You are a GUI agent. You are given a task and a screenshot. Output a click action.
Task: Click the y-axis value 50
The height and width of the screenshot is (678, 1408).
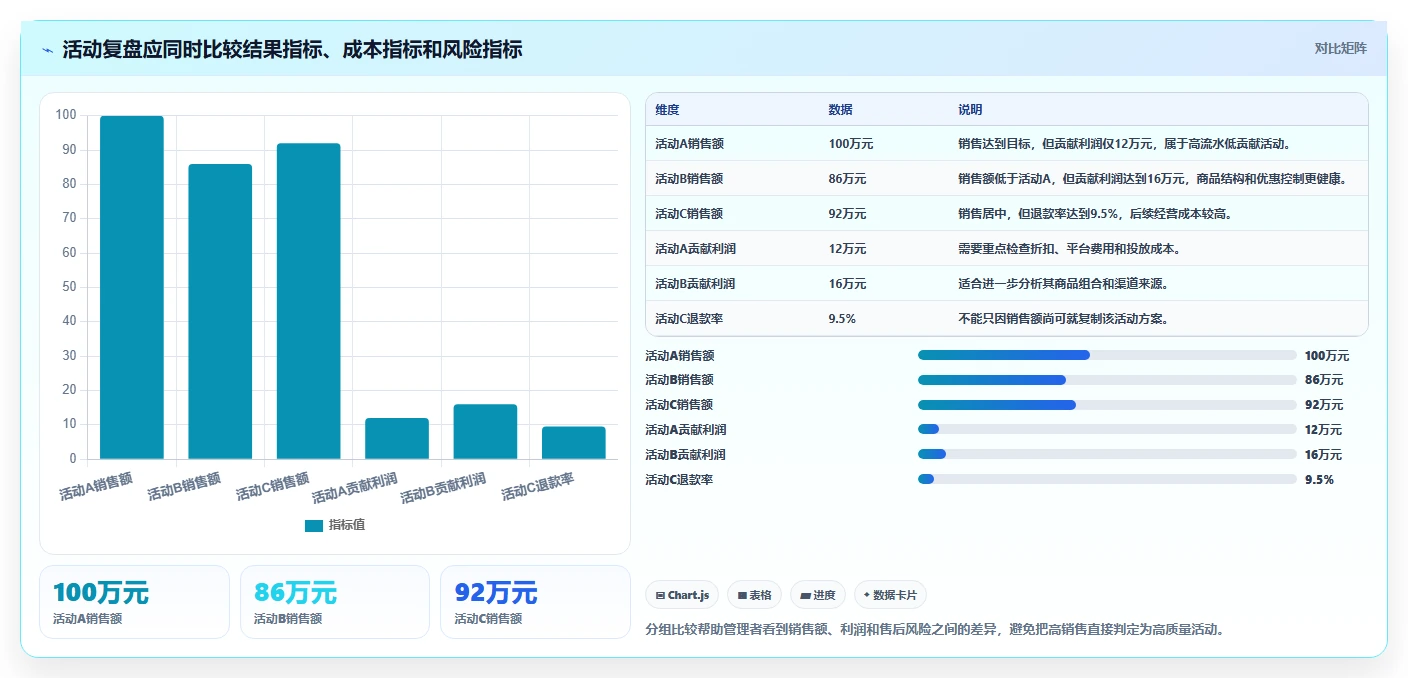pyautogui.click(x=69, y=287)
